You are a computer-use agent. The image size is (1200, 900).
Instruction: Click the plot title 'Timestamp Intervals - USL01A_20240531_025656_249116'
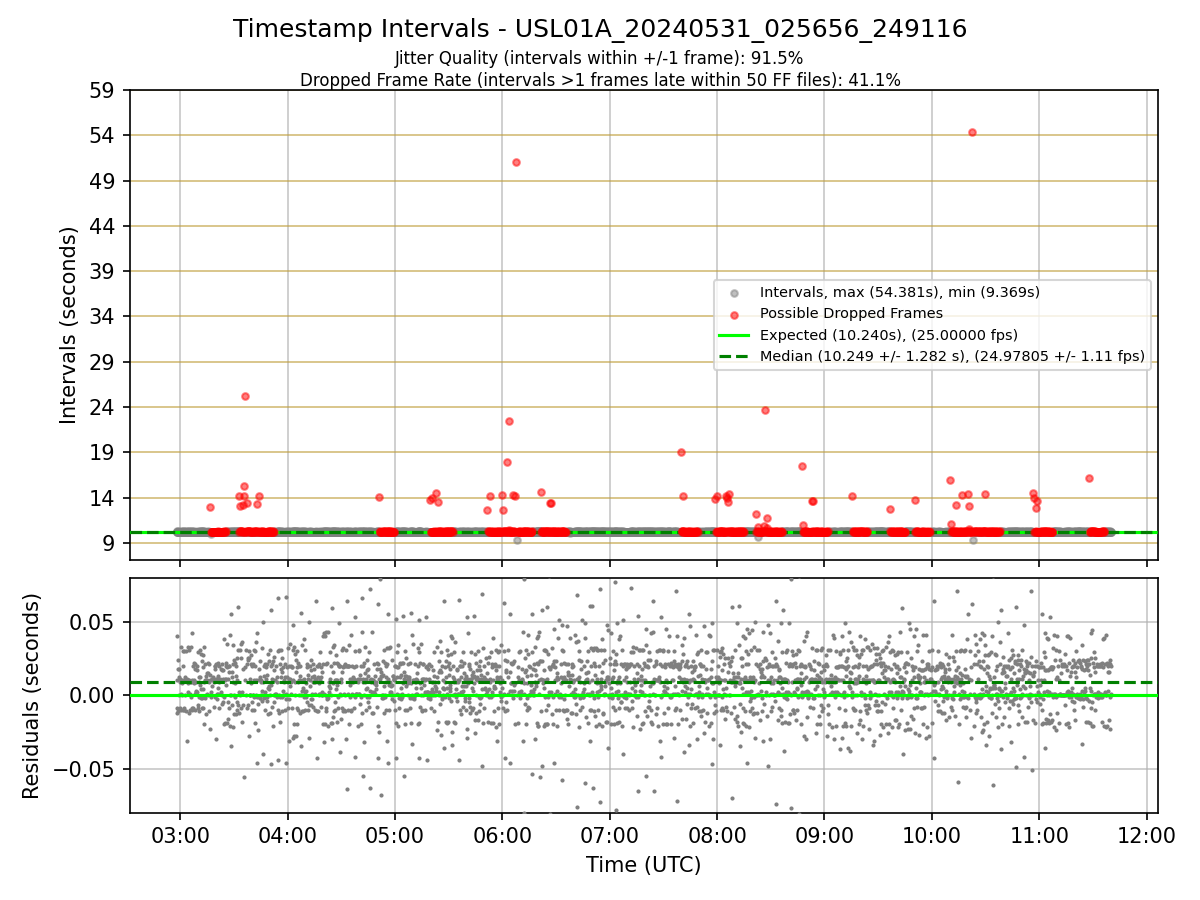tap(600, 29)
